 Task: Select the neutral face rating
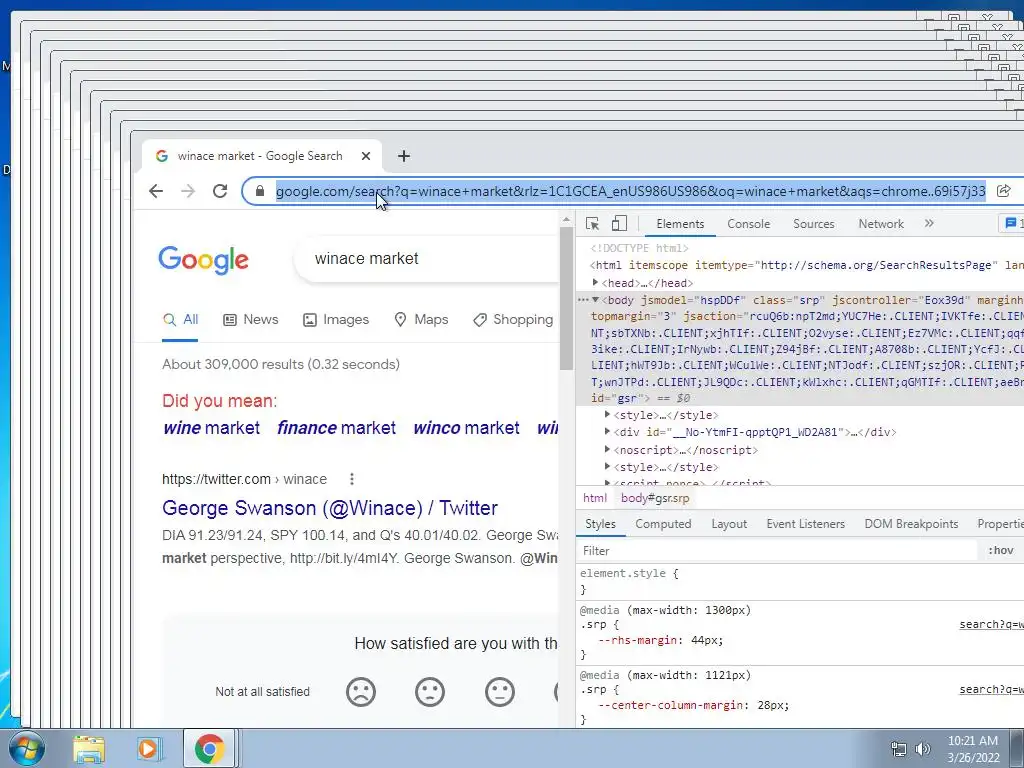[x=500, y=692]
